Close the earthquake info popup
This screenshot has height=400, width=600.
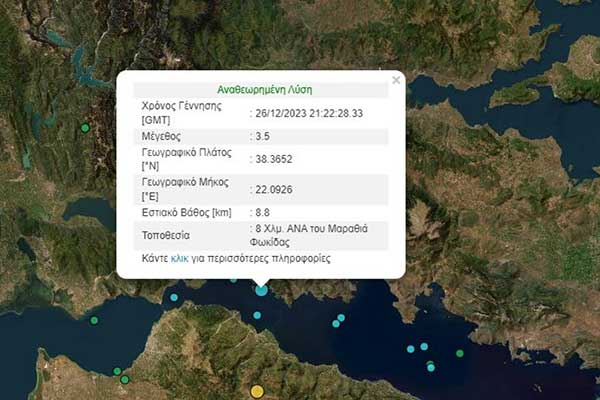396,80
